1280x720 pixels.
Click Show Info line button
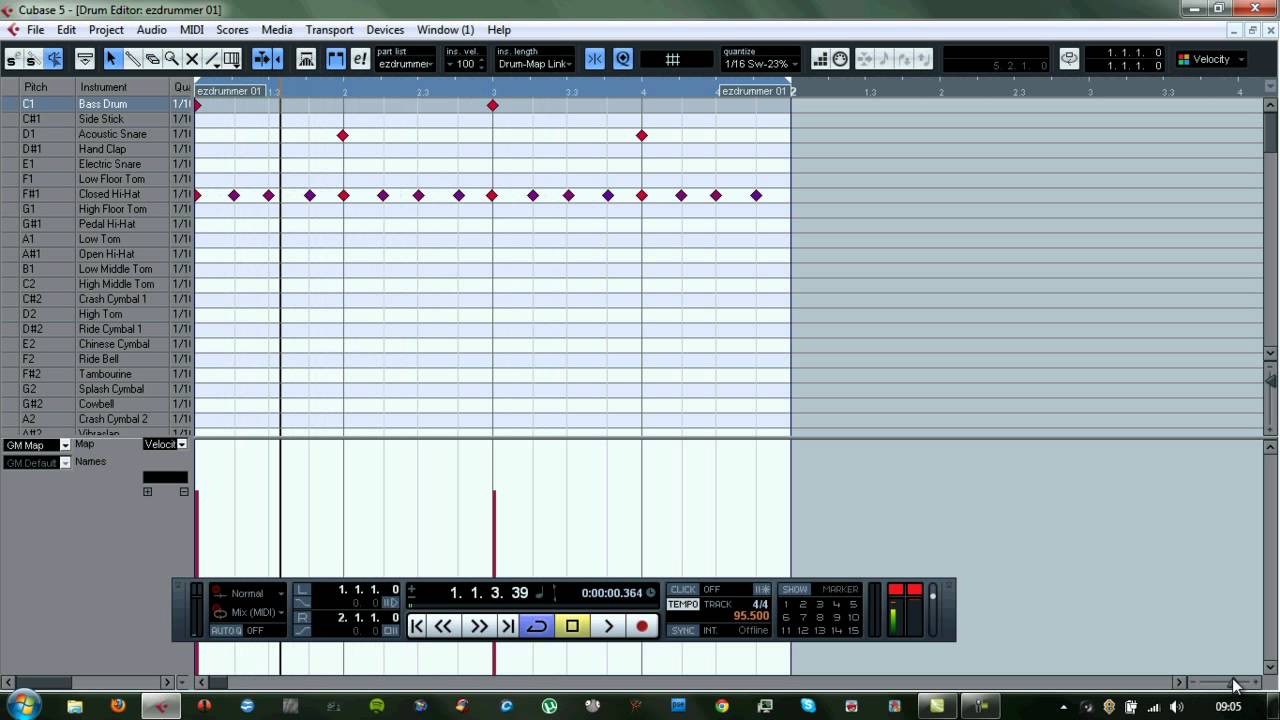tap(85, 59)
